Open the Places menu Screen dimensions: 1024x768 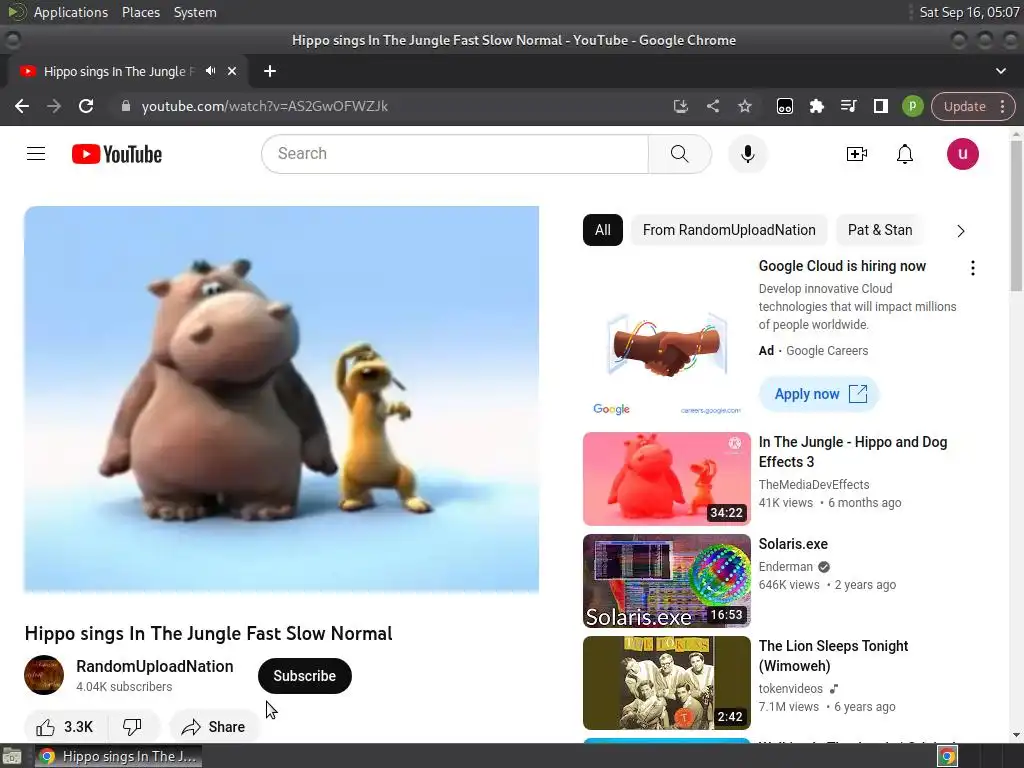(x=140, y=12)
